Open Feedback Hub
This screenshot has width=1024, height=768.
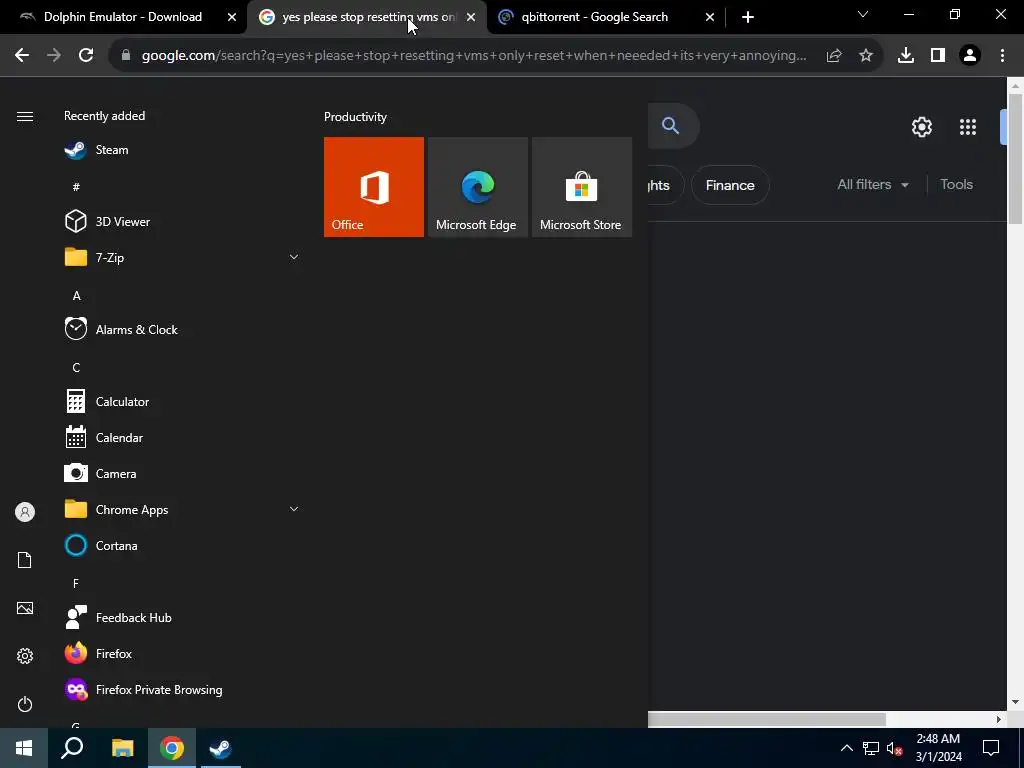pyautogui.click(x=181, y=617)
